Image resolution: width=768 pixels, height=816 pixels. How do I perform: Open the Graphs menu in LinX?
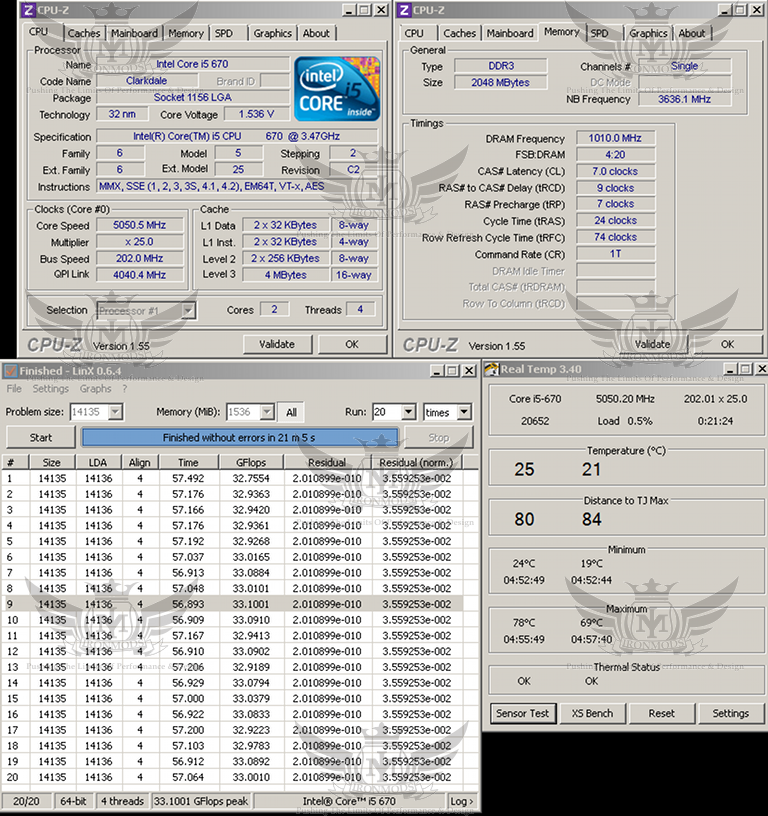pos(95,389)
